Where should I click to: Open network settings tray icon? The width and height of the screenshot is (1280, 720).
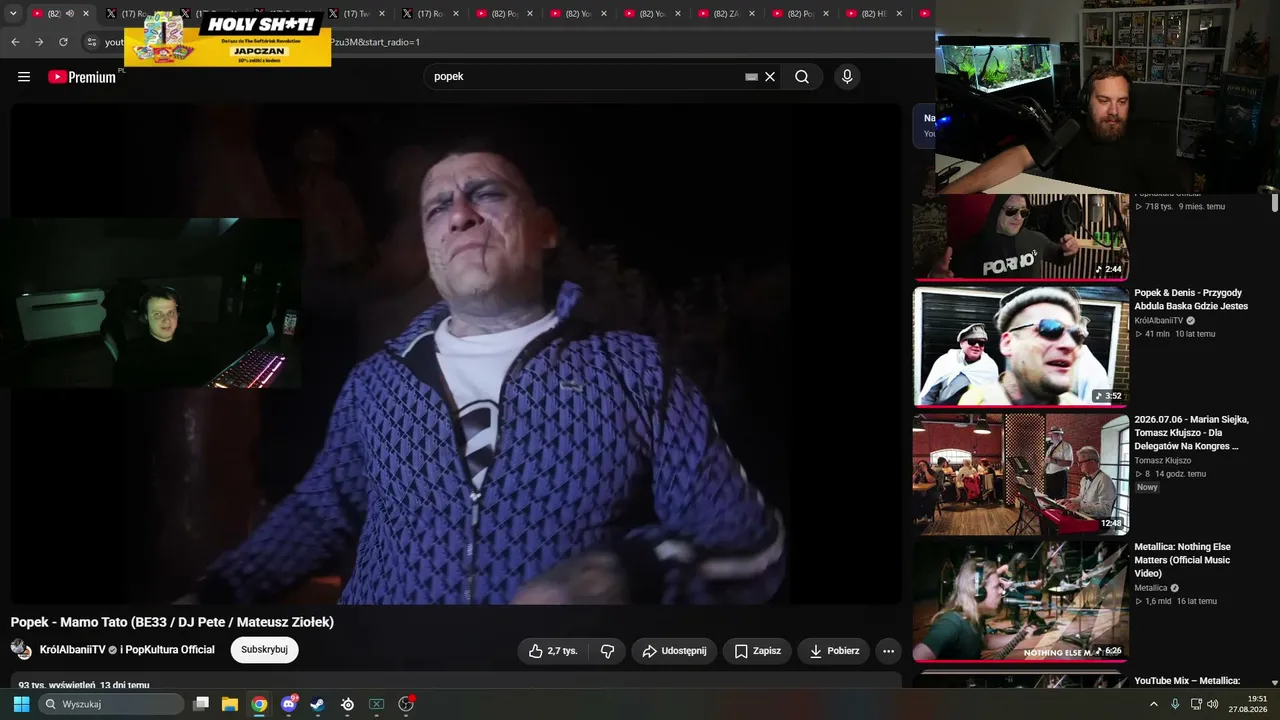(x=1196, y=704)
